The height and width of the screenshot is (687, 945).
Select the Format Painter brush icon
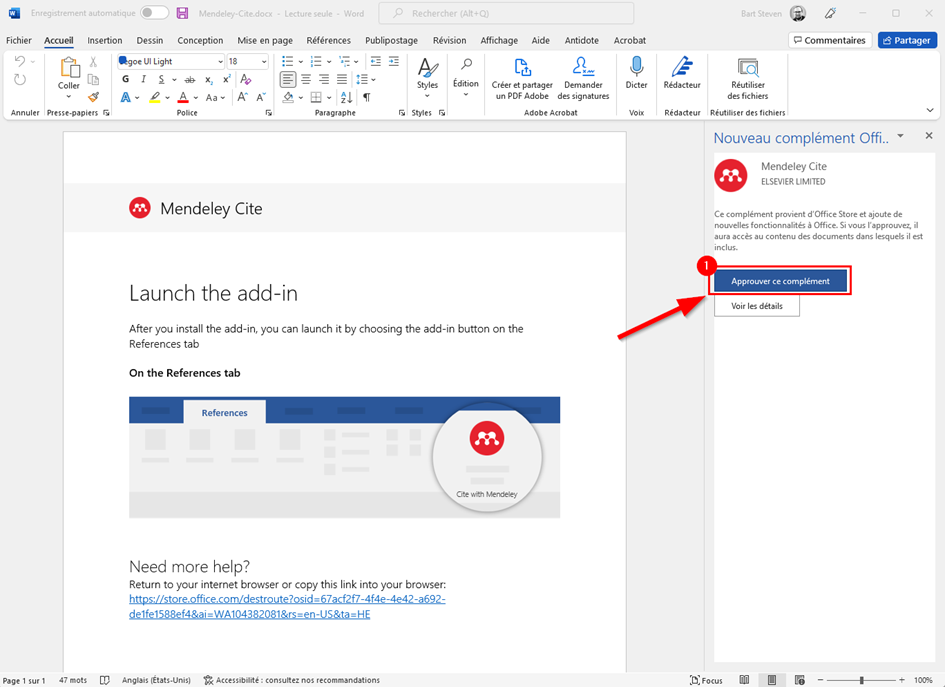(x=93, y=97)
